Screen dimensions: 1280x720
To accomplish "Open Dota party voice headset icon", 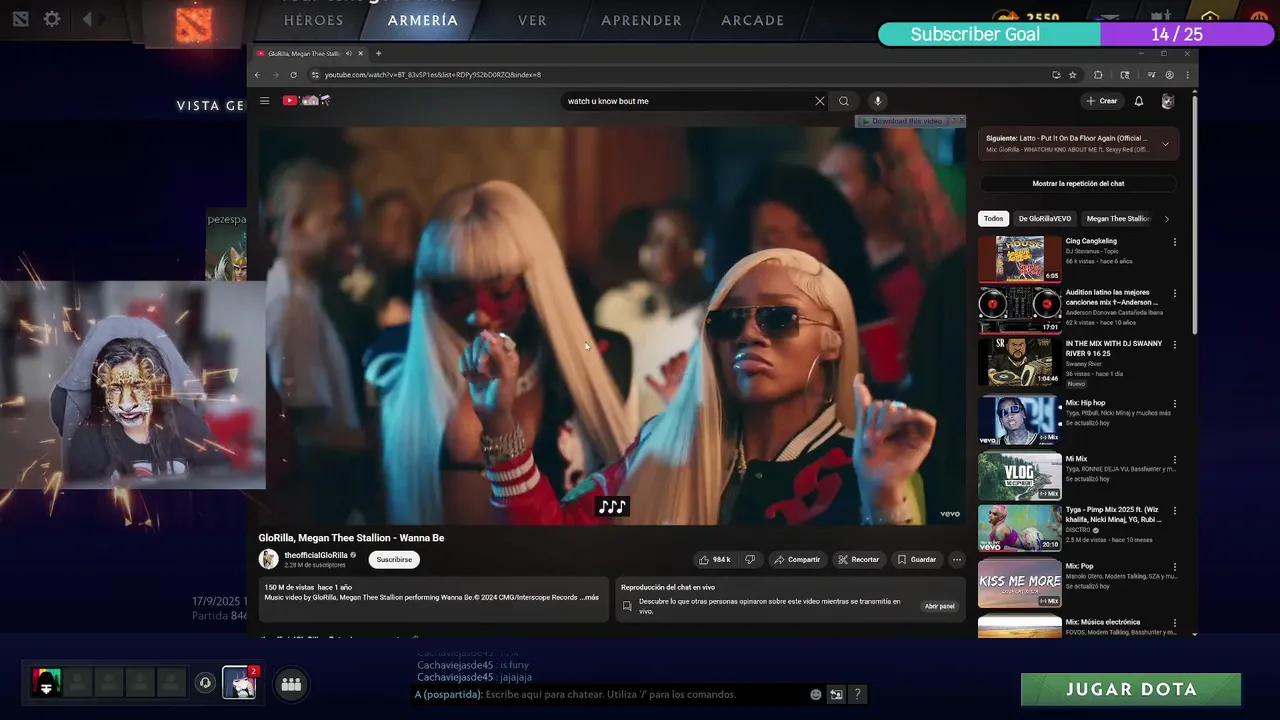I will pyautogui.click(x=205, y=683).
